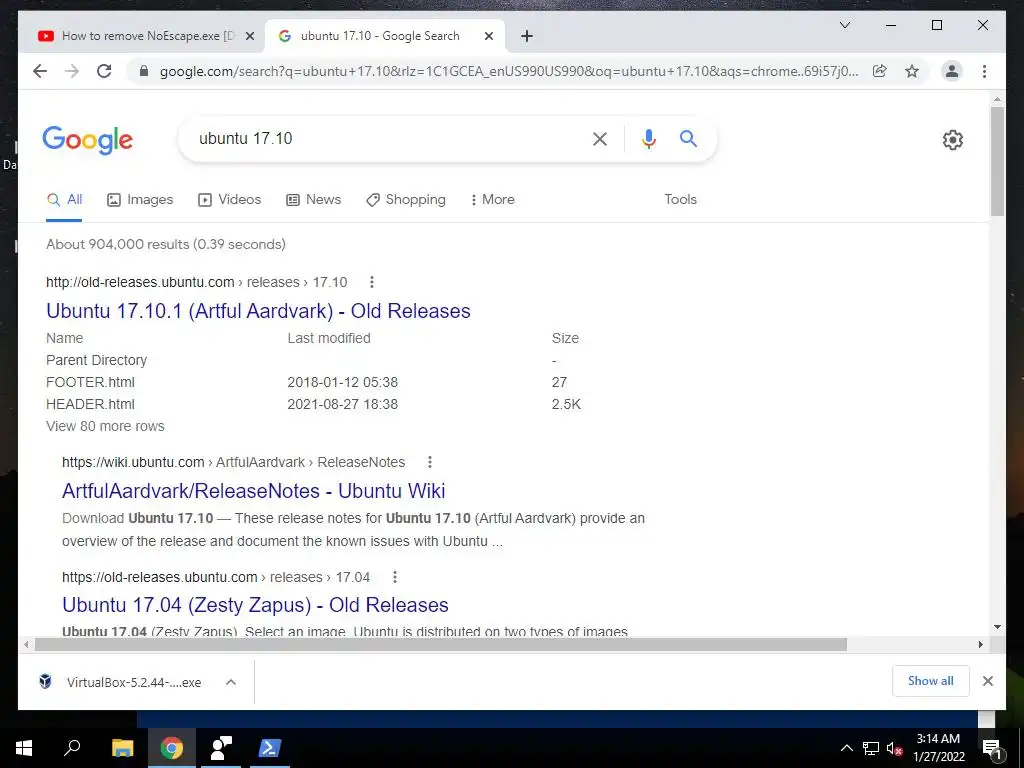Click the Google logo
The height and width of the screenshot is (768, 1024).
click(x=88, y=140)
